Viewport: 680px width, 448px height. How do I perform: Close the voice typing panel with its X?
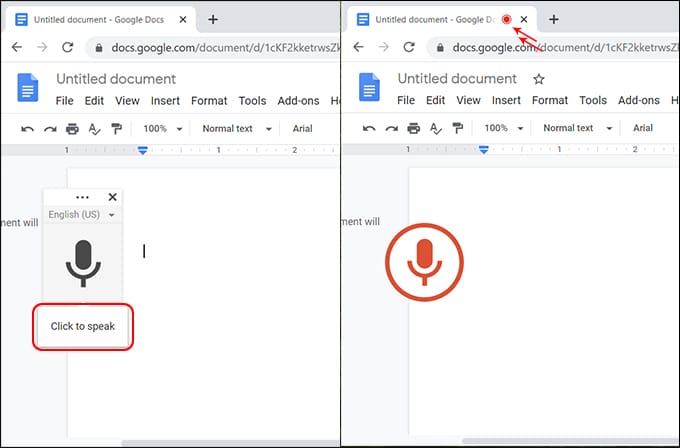[113, 198]
